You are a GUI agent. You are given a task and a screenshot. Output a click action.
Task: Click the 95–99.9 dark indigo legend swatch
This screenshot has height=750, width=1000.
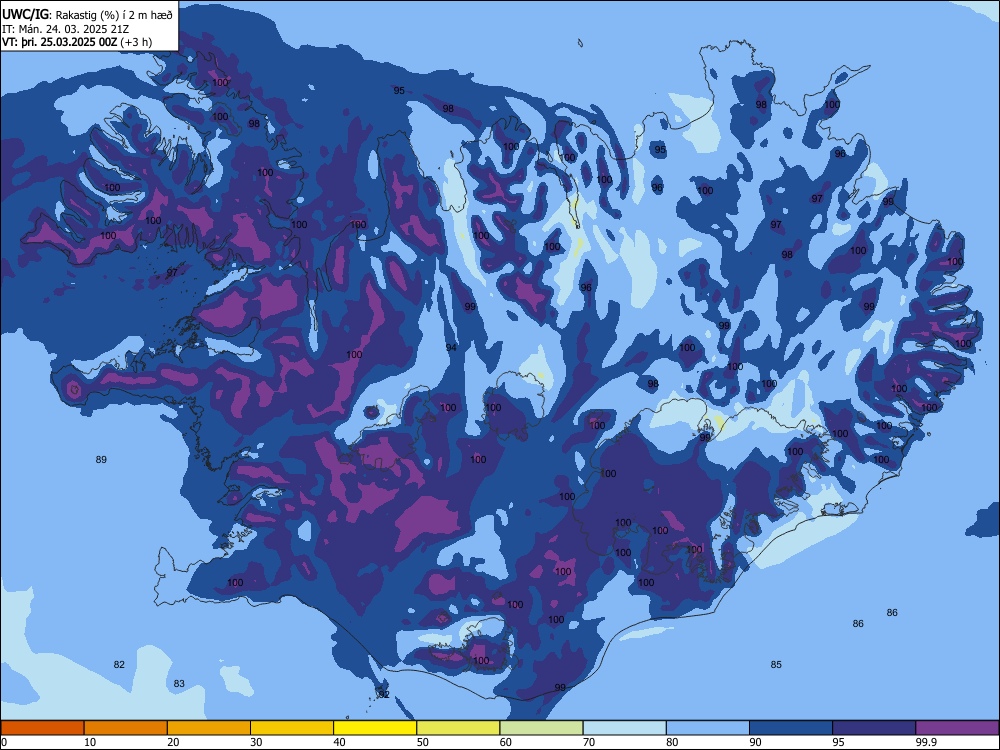pos(874,728)
